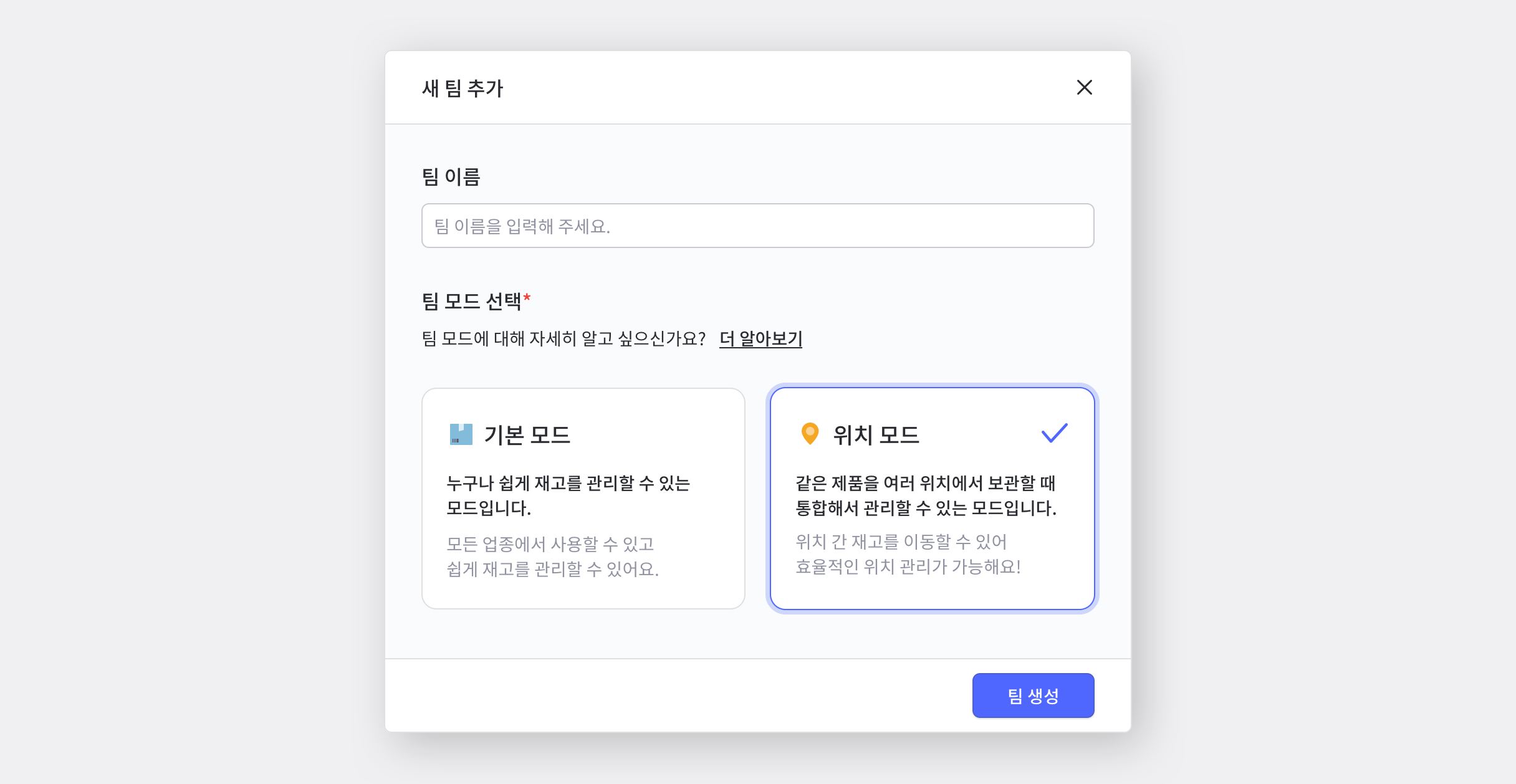Image resolution: width=1516 pixels, height=784 pixels.
Task: Click the 기본 모드 card description text
Action: click(570, 495)
